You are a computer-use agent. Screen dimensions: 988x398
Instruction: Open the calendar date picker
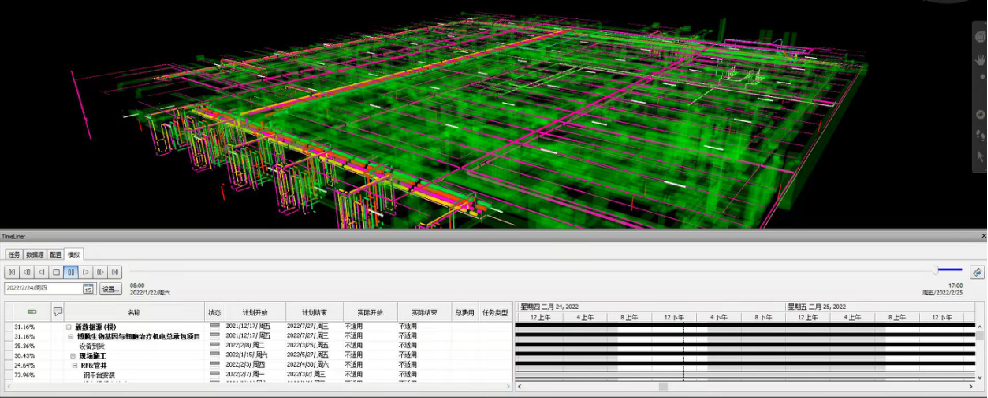[88, 289]
